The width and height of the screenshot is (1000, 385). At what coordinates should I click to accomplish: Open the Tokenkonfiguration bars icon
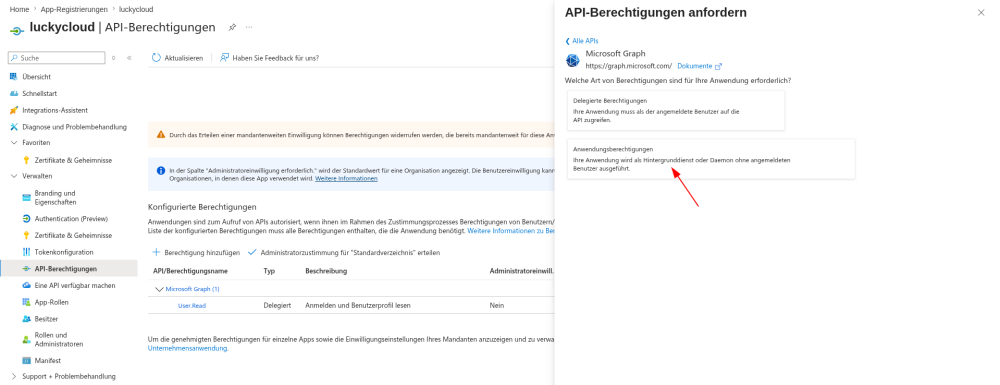pos(26,252)
